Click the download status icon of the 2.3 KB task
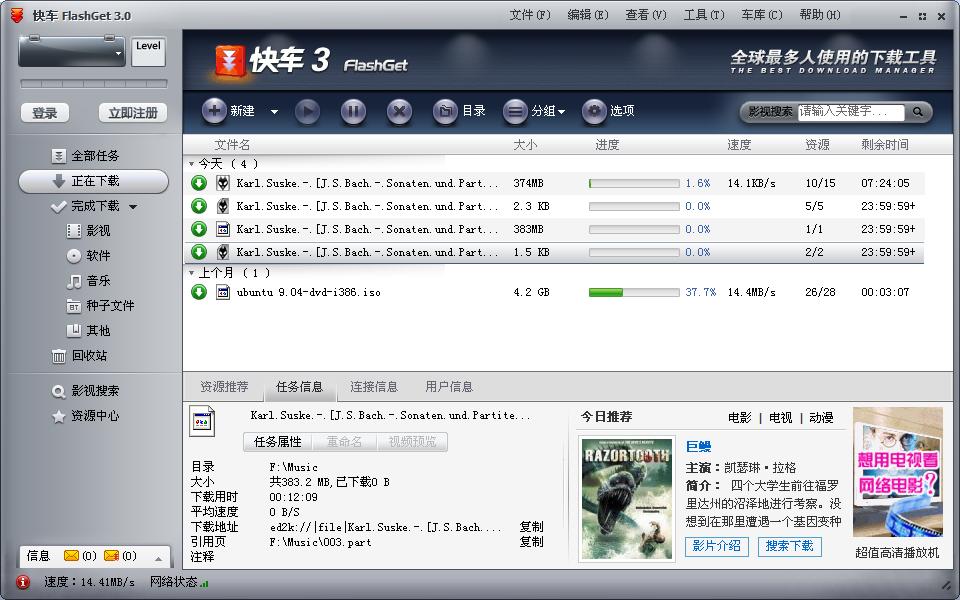Viewport: 960px width, 600px height. [199, 206]
